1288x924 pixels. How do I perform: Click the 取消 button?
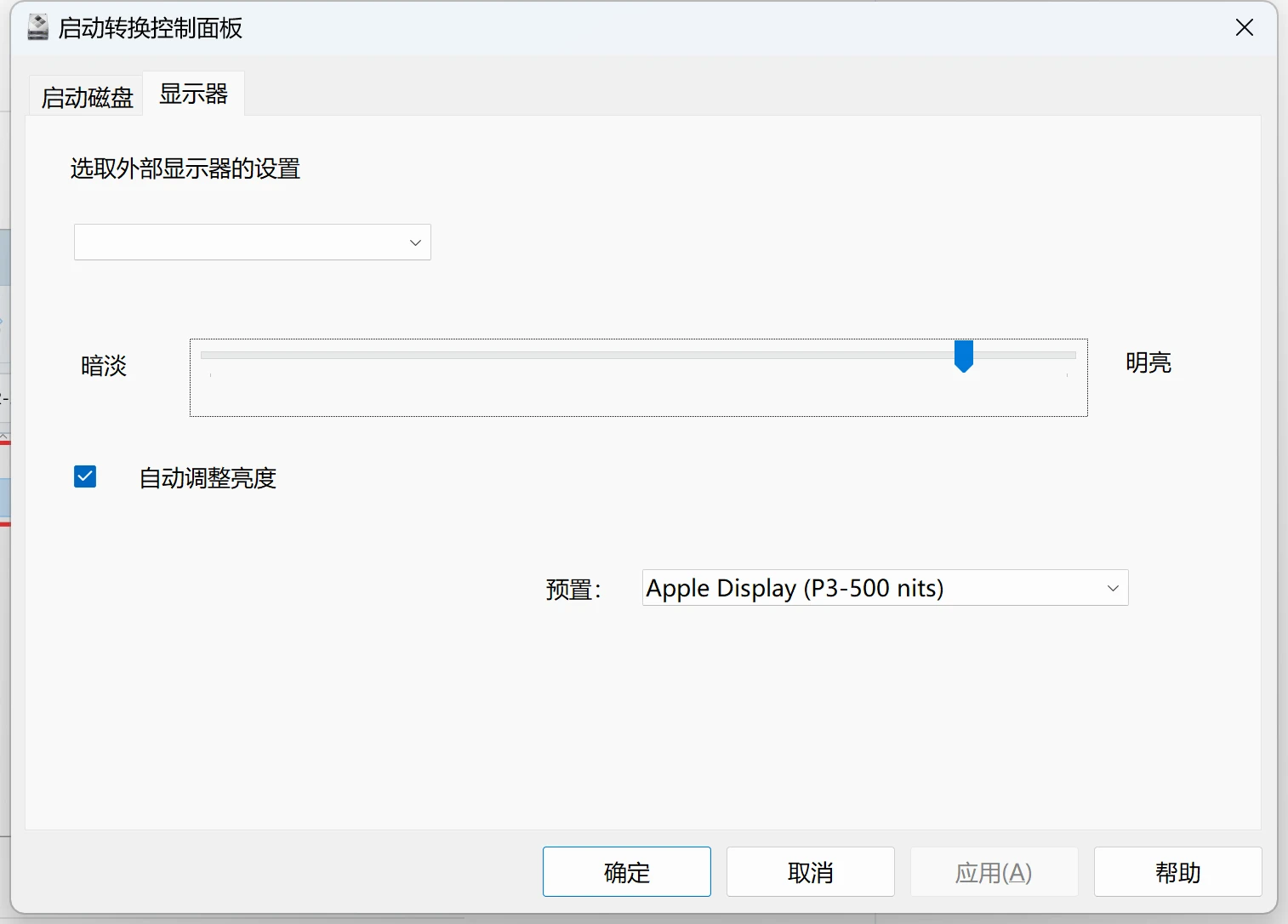(811, 871)
